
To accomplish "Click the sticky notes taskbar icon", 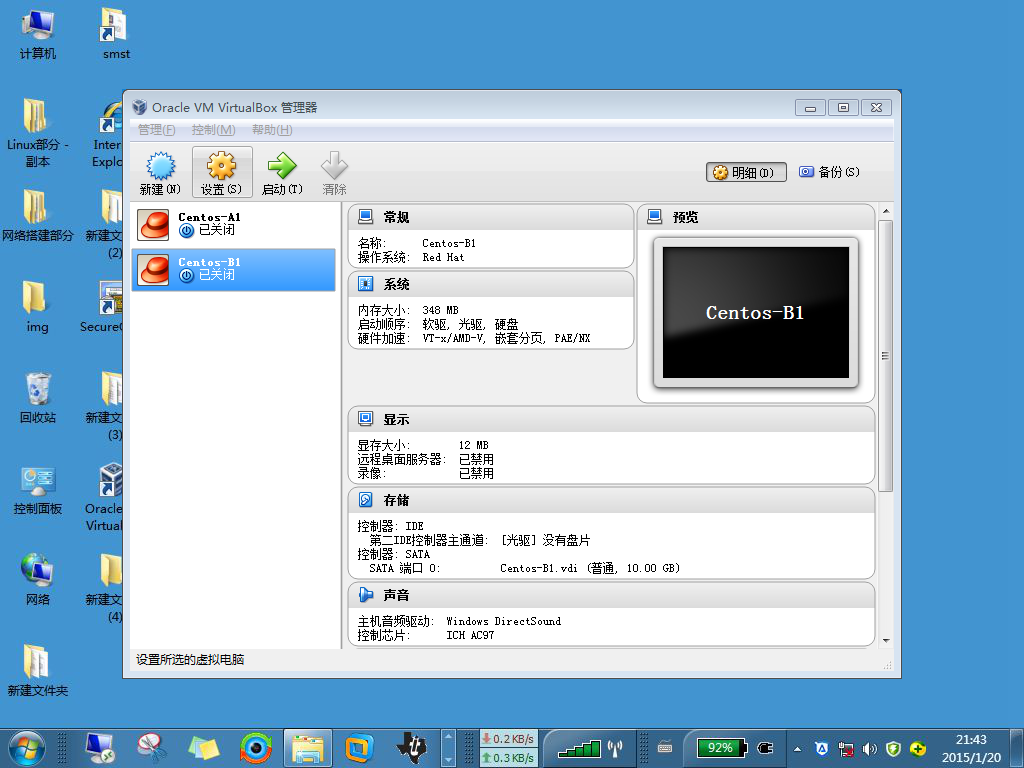I will tap(203, 748).
